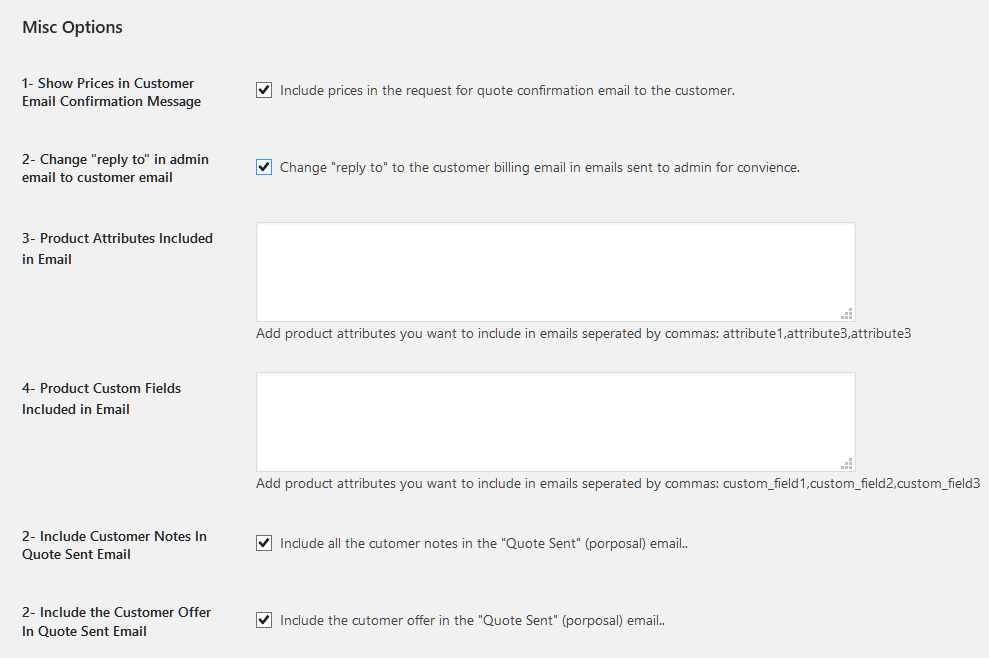Focus the Product Attributes Included in Email textarea
This screenshot has height=658, width=989.
(556, 272)
